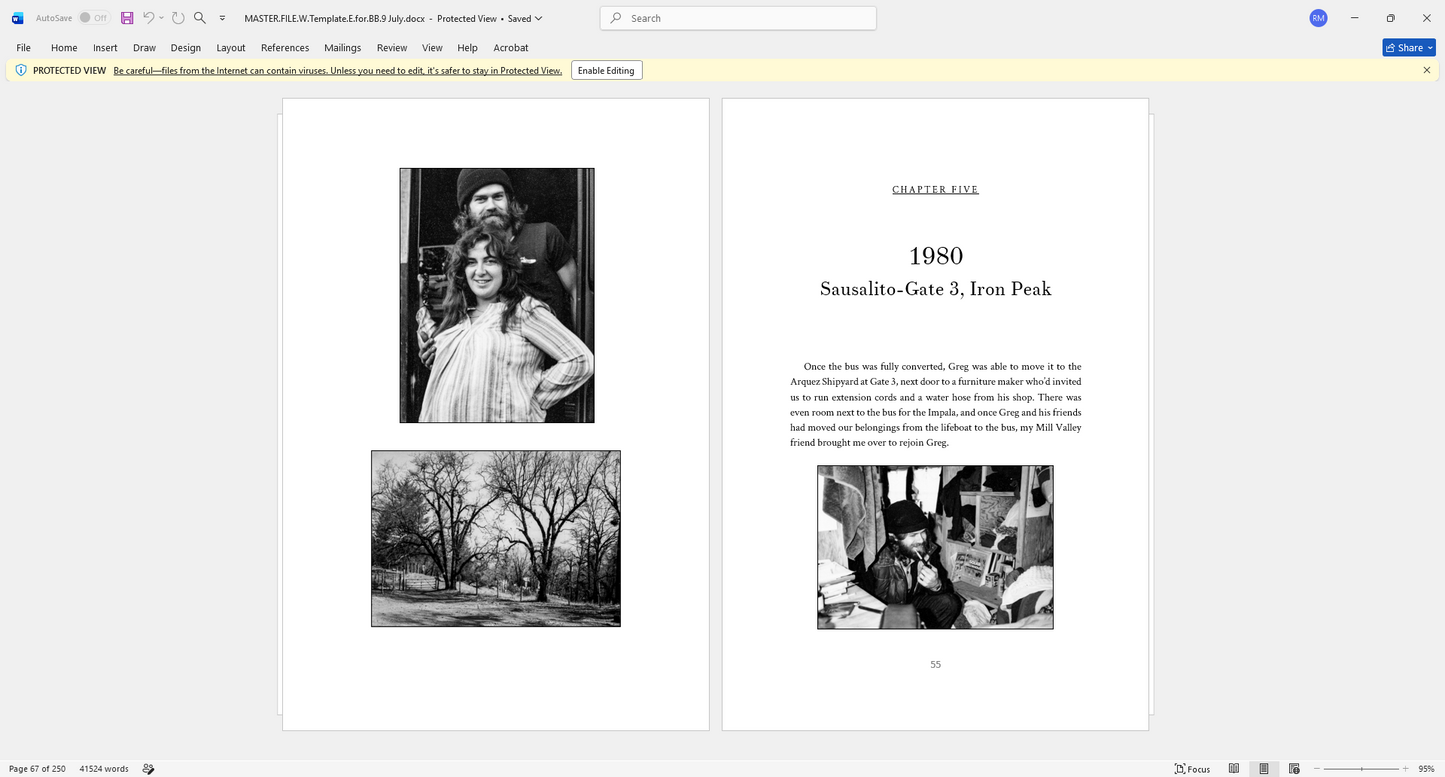Image resolution: width=1445 pixels, height=777 pixels.
Task: Toggle the AutoSave switch
Action: coord(94,18)
